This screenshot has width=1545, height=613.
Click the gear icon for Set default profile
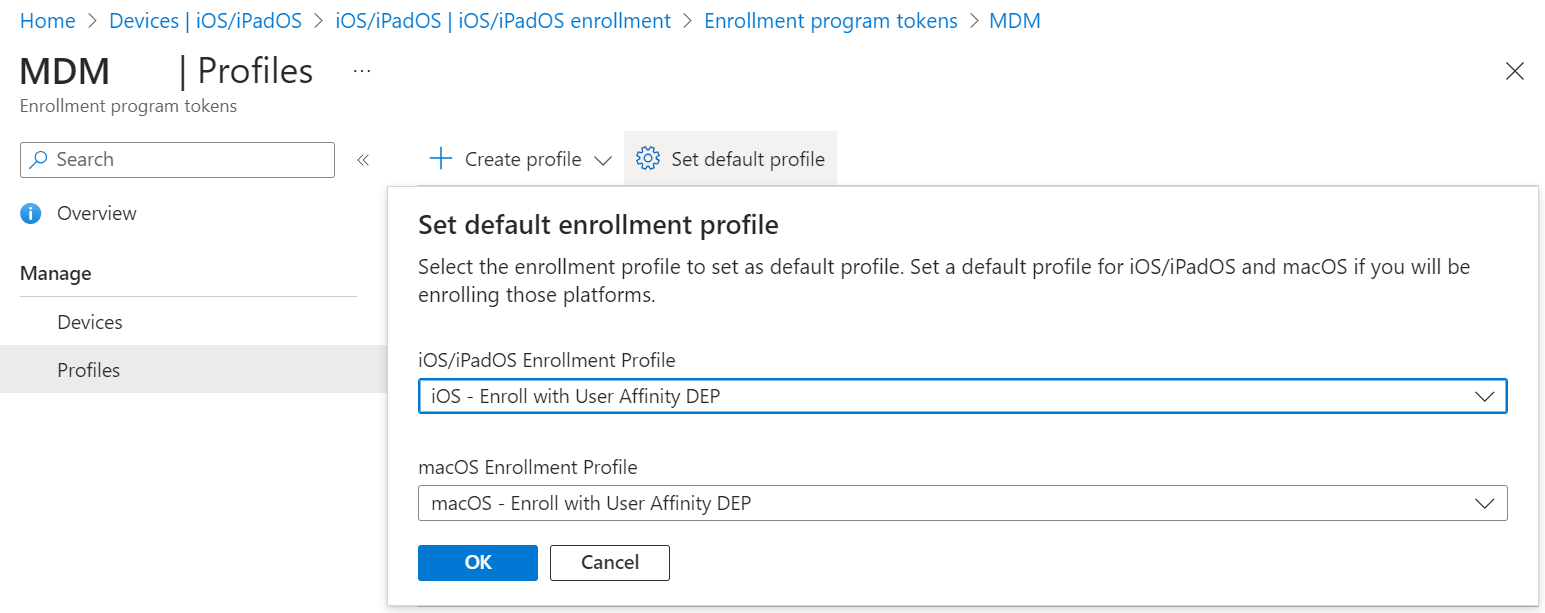(x=648, y=159)
